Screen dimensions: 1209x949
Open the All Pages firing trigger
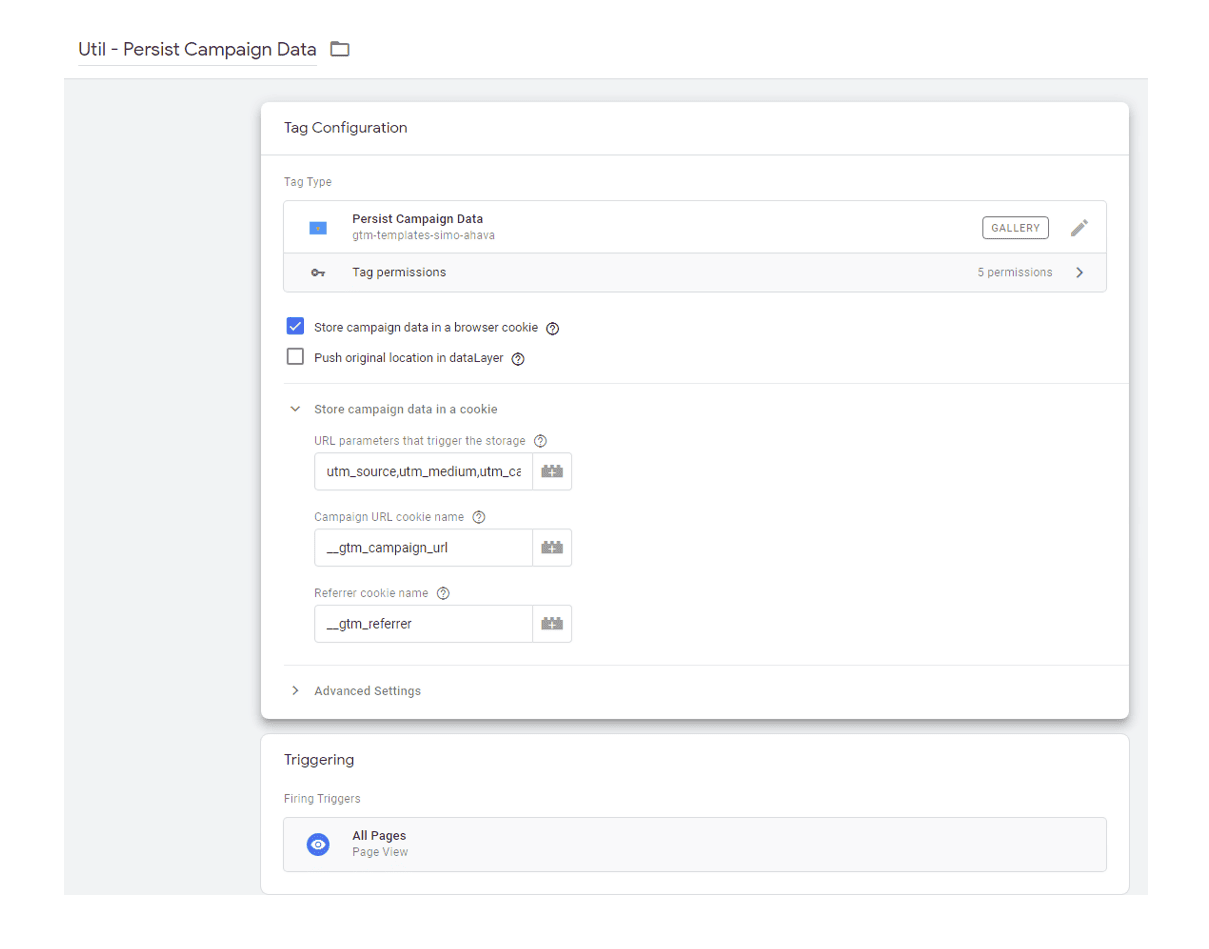pos(694,844)
